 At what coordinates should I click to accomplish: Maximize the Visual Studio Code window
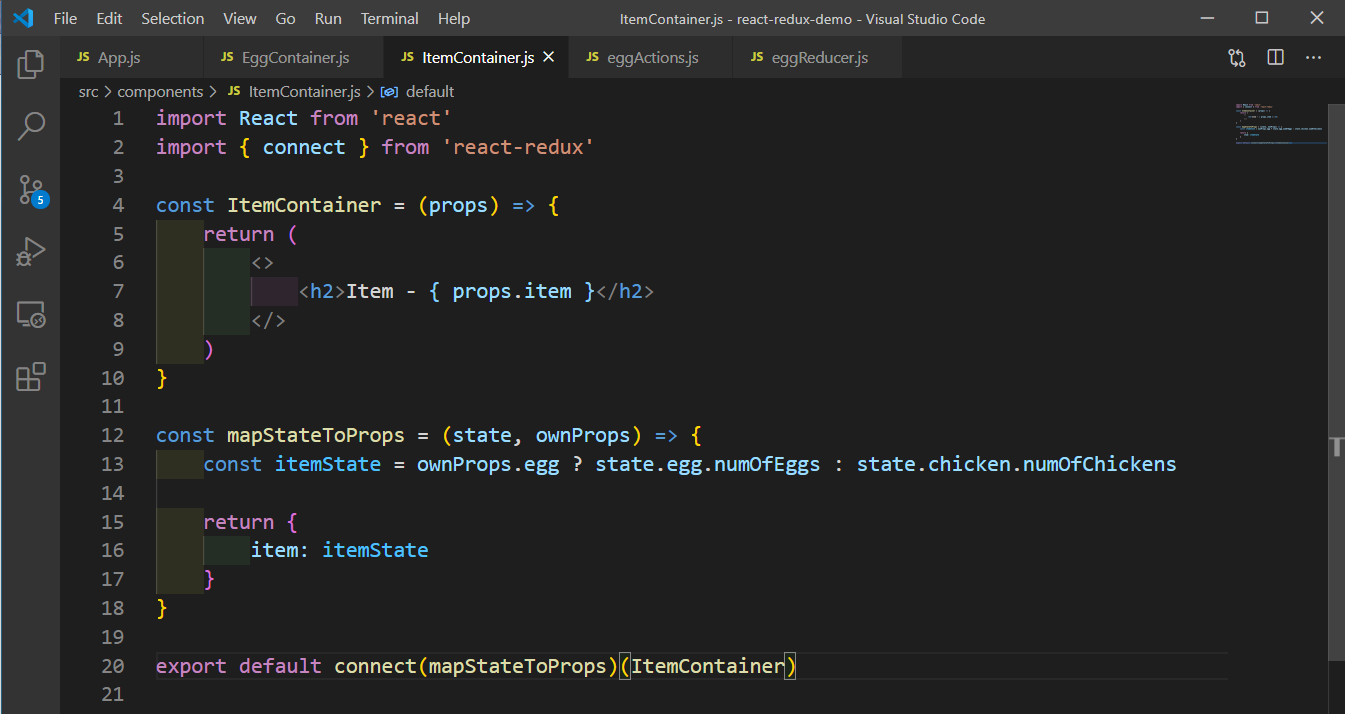pyautogui.click(x=1262, y=18)
